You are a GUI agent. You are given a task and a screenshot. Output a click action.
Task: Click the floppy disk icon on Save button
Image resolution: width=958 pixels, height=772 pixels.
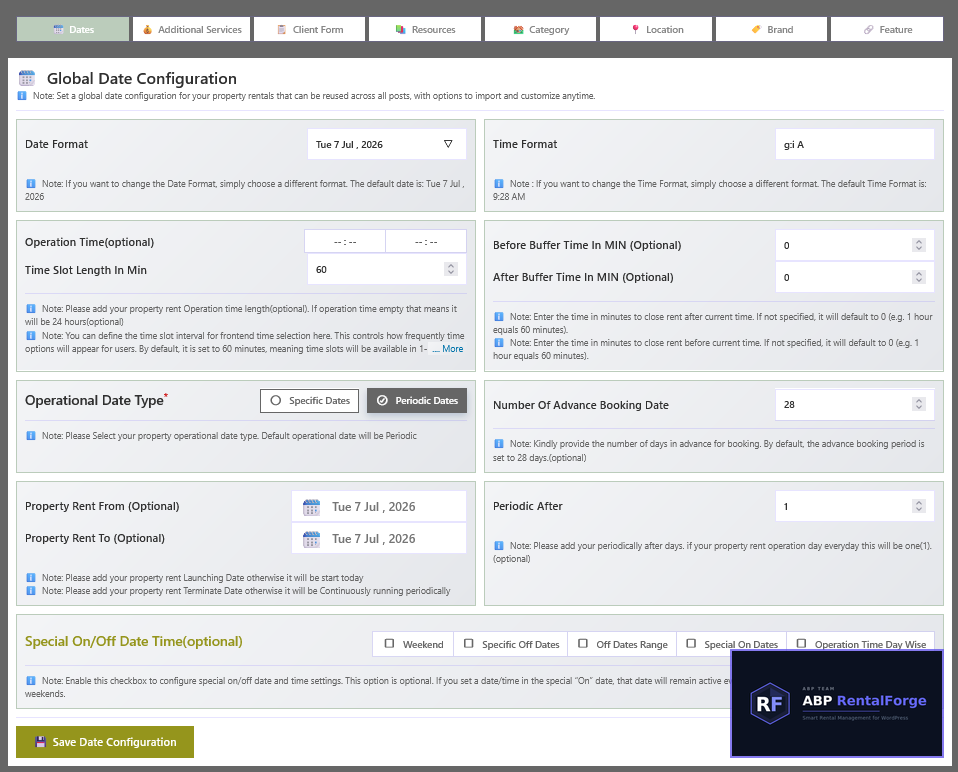pos(40,742)
